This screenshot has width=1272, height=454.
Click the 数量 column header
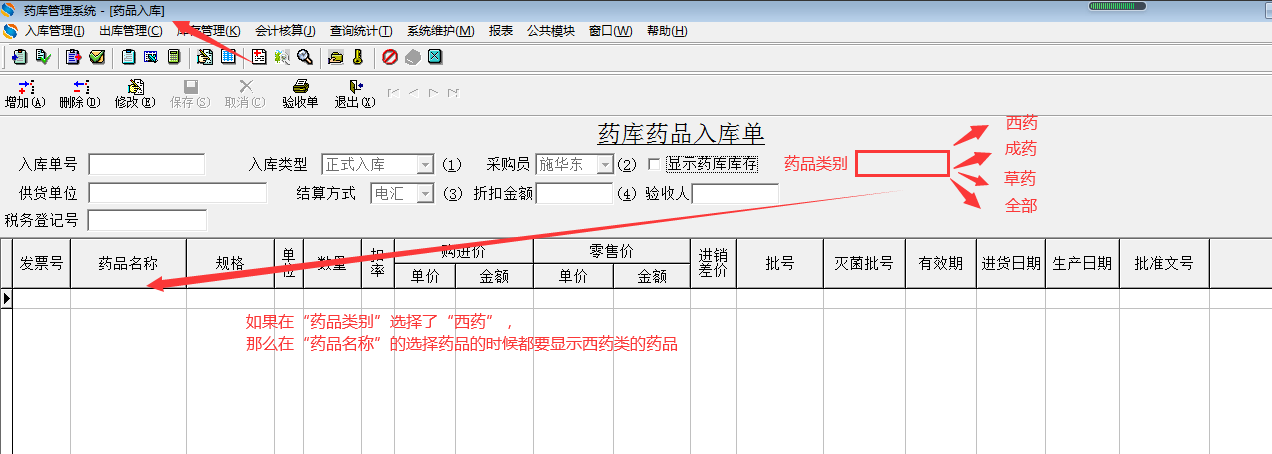point(332,264)
